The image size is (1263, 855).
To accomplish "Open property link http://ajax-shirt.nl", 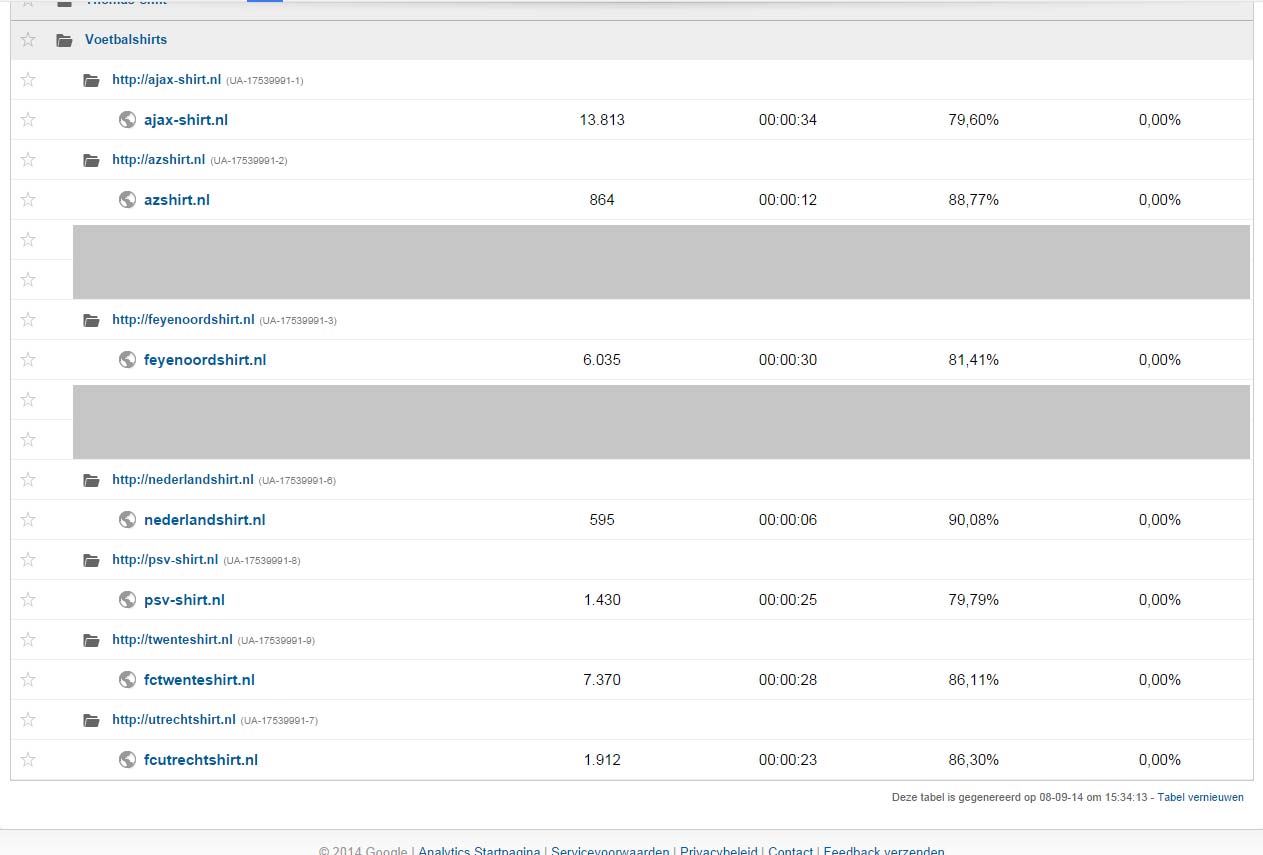I will (x=166, y=80).
